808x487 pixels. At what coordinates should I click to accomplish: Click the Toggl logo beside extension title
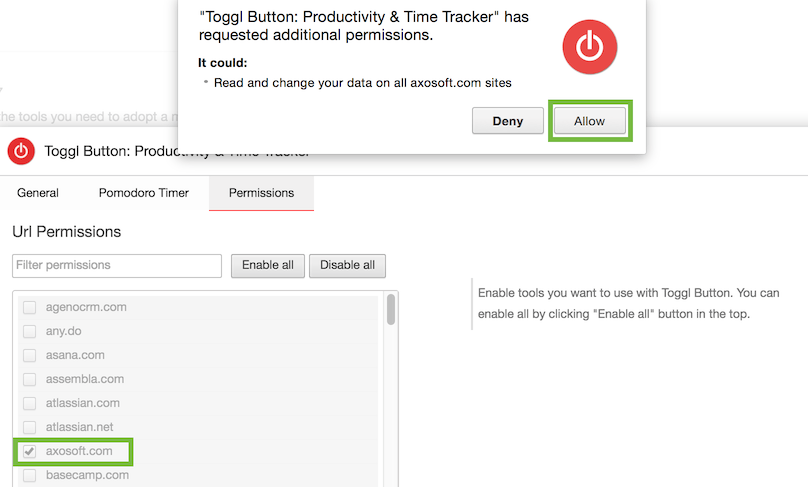pyautogui.click(x=21, y=151)
